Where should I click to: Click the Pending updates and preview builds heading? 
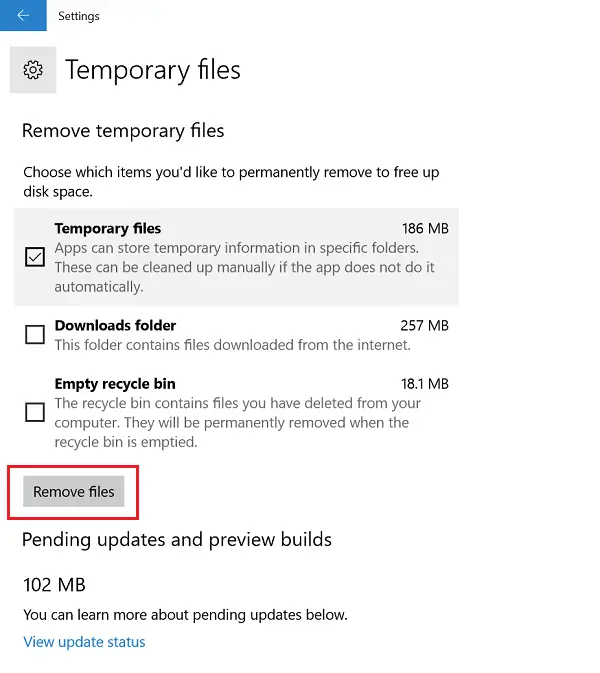177,540
